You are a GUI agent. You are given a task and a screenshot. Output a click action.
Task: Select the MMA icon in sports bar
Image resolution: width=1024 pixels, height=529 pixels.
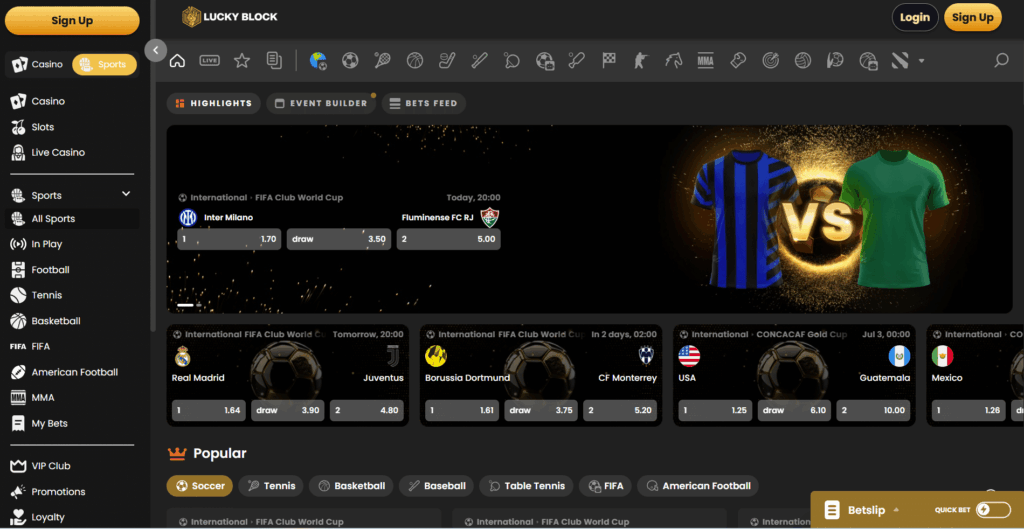[705, 61]
